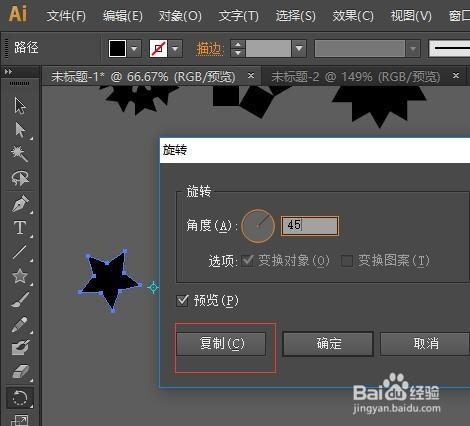
Task: Select the Pencil tool
Action: tap(20, 324)
